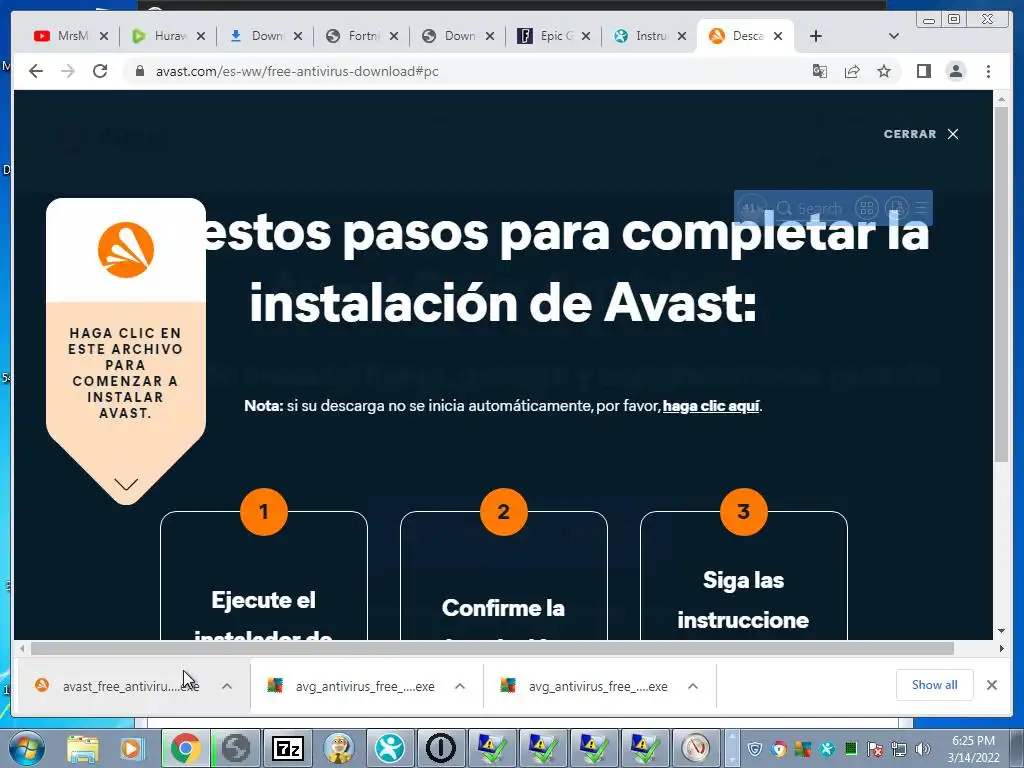
Task: Open the blue figure app on the taskbar
Action: point(390,748)
